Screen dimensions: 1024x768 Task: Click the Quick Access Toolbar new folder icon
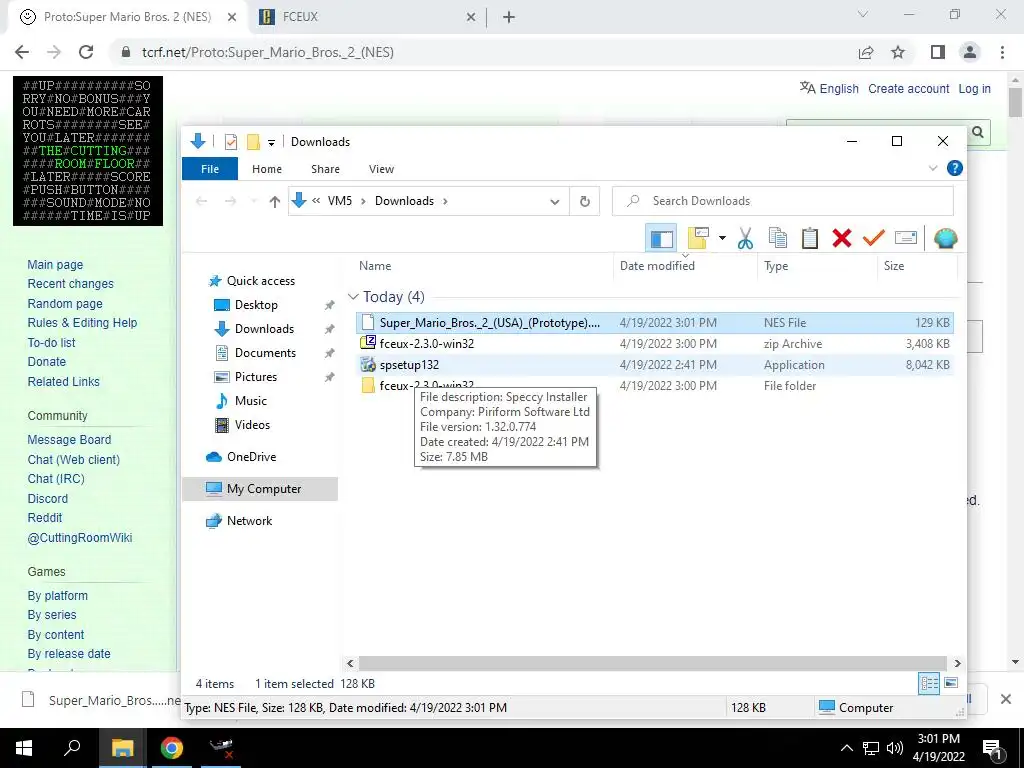[253, 142]
